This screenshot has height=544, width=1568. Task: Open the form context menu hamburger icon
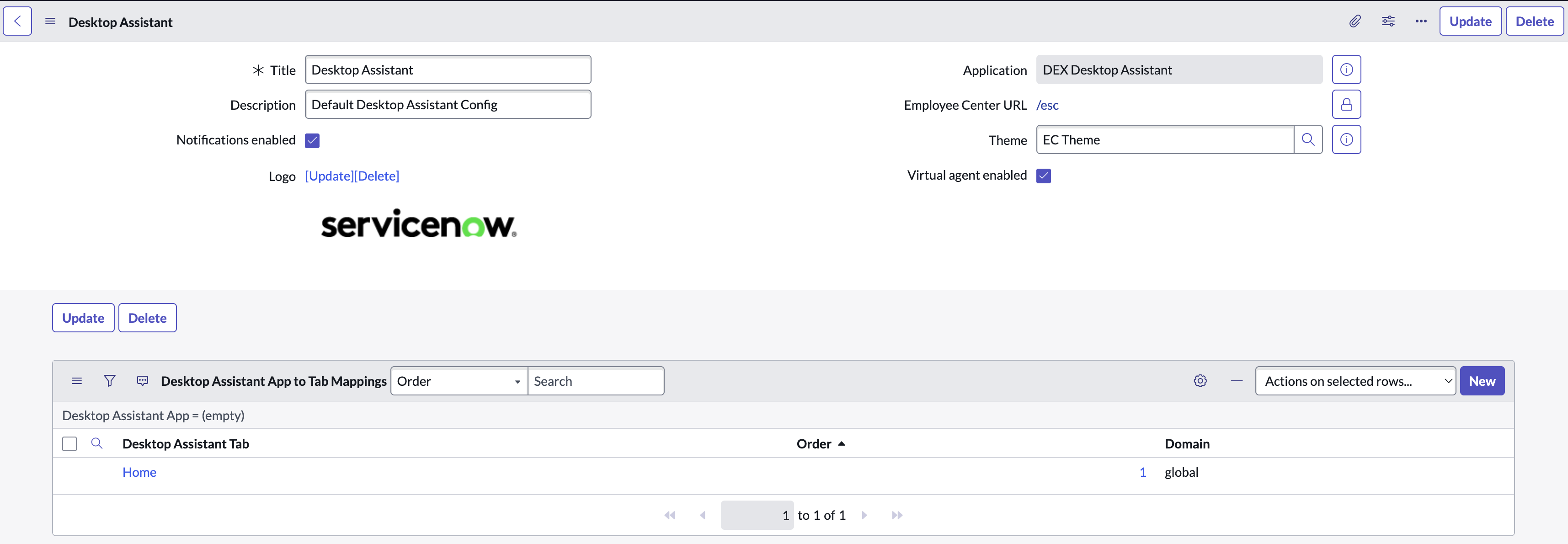[51, 21]
